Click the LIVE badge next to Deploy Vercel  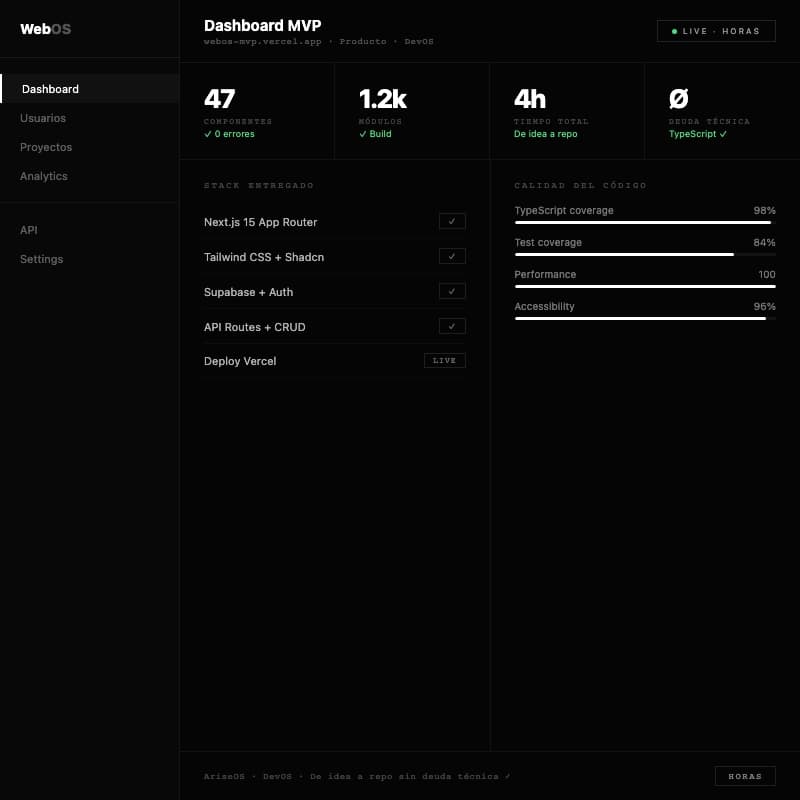coord(444,361)
